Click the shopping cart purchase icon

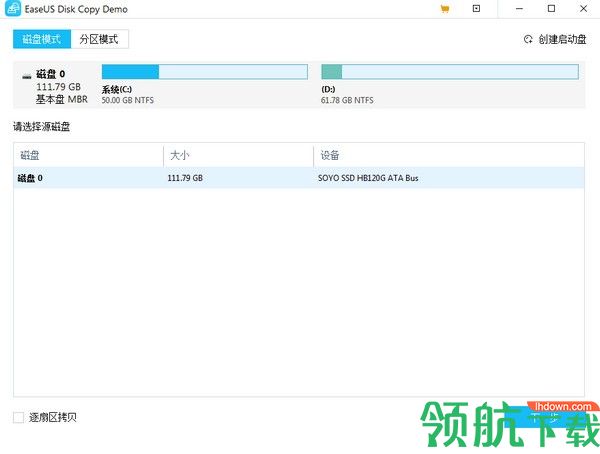(x=445, y=9)
